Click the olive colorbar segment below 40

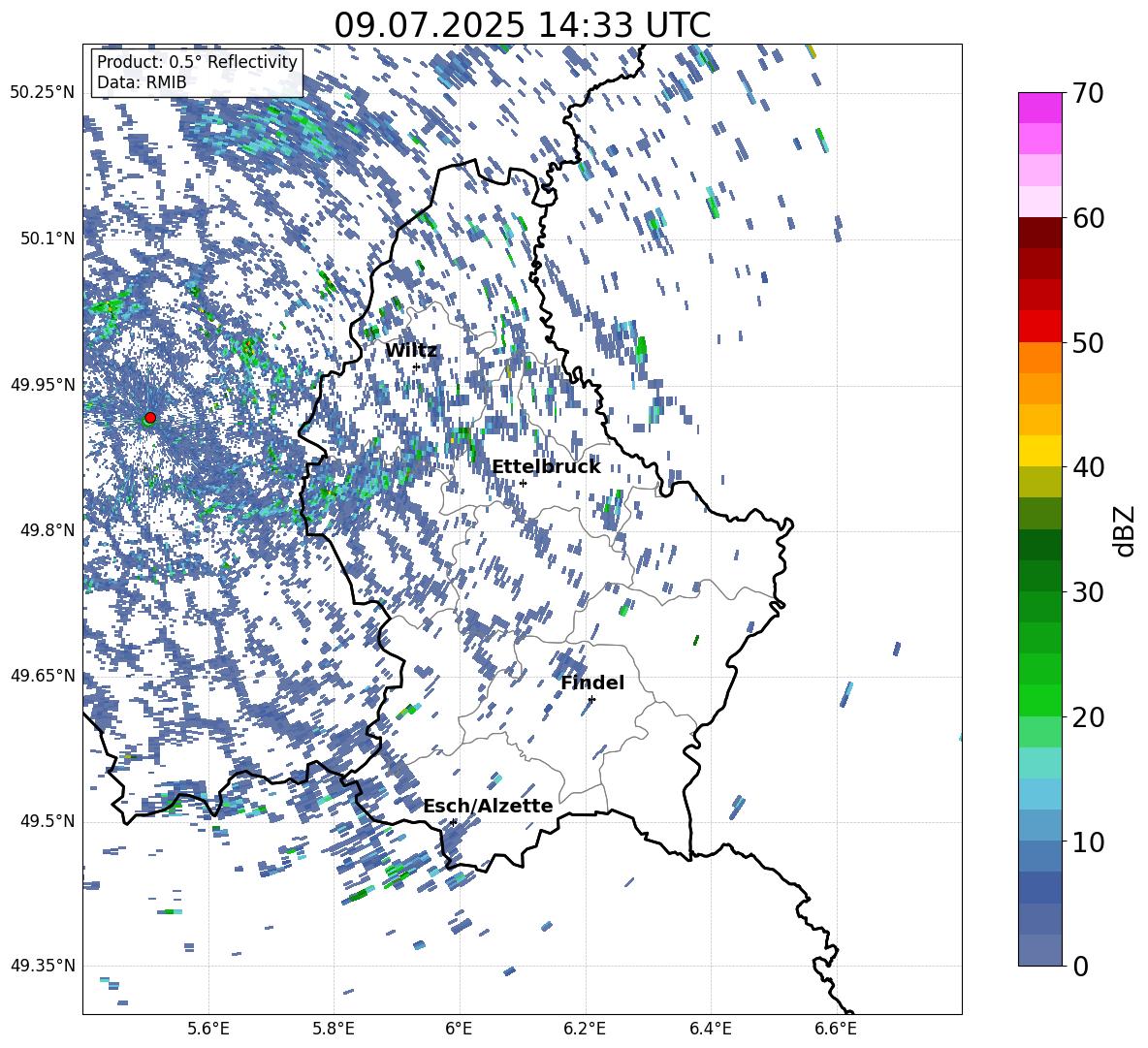click(1040, 482)
